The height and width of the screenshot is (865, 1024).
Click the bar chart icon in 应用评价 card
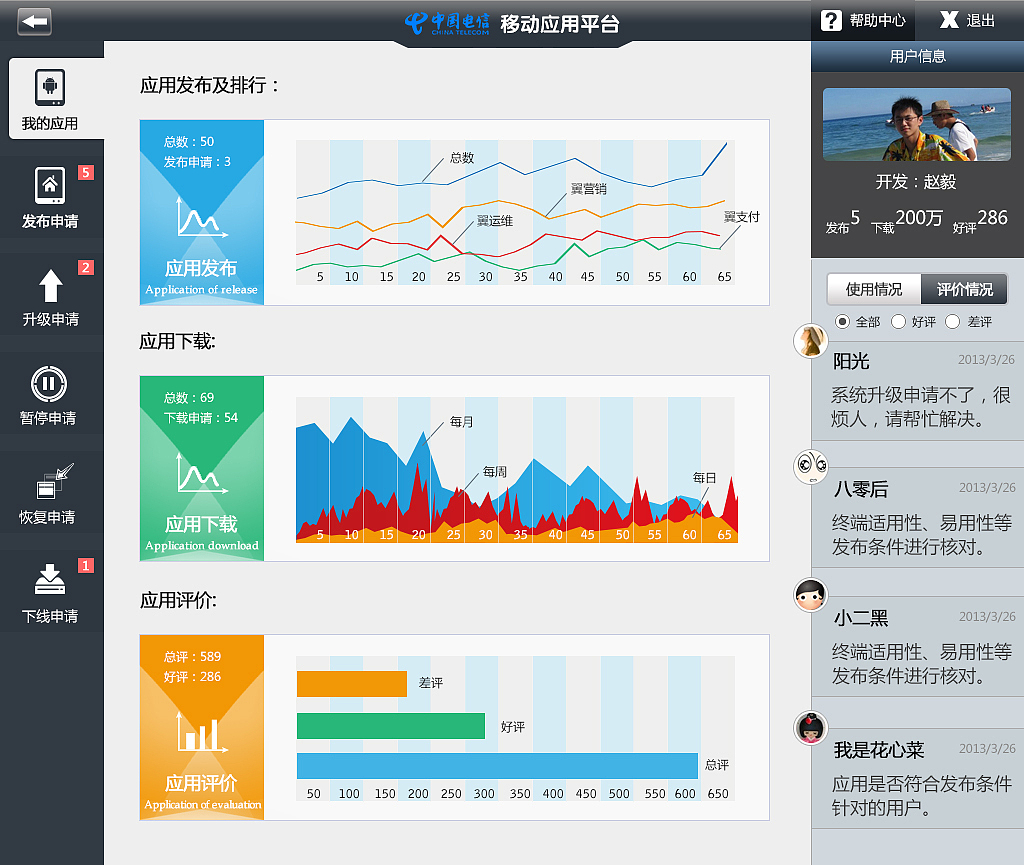tap(201, 732)
